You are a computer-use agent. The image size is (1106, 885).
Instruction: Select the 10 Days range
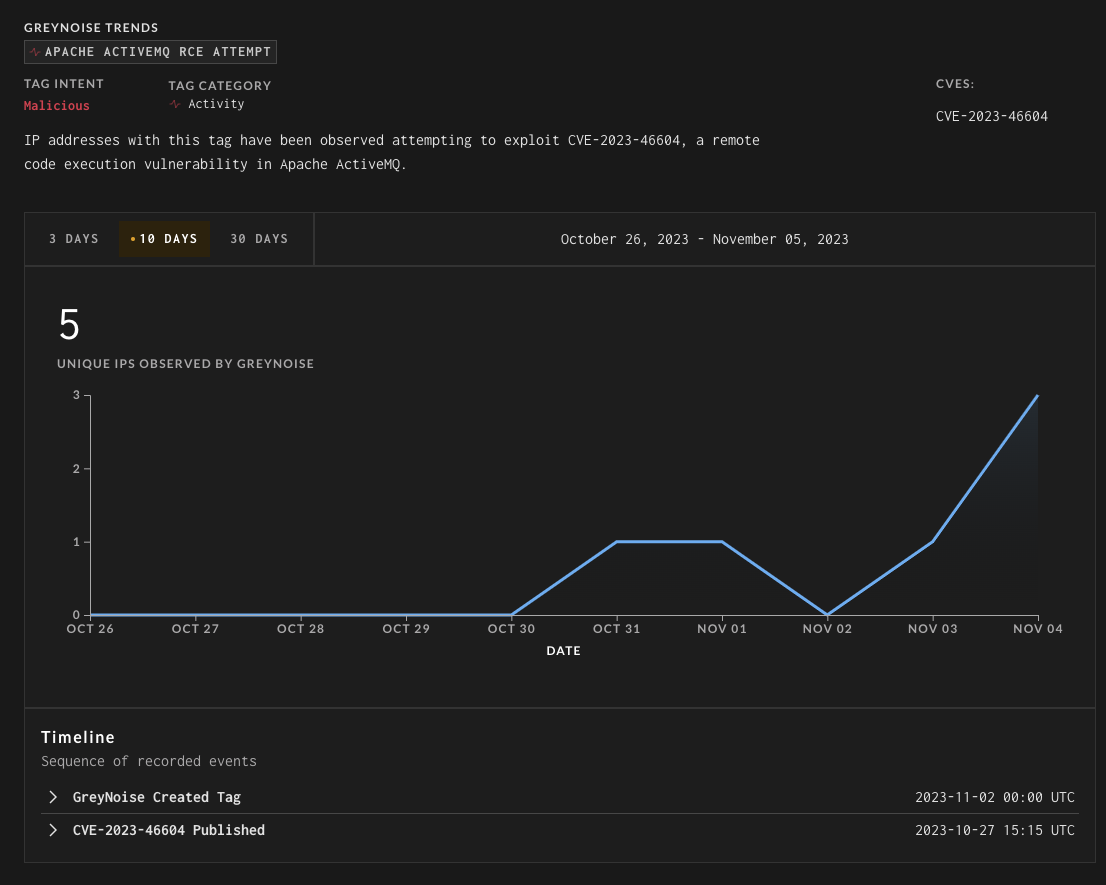[165, 239]
